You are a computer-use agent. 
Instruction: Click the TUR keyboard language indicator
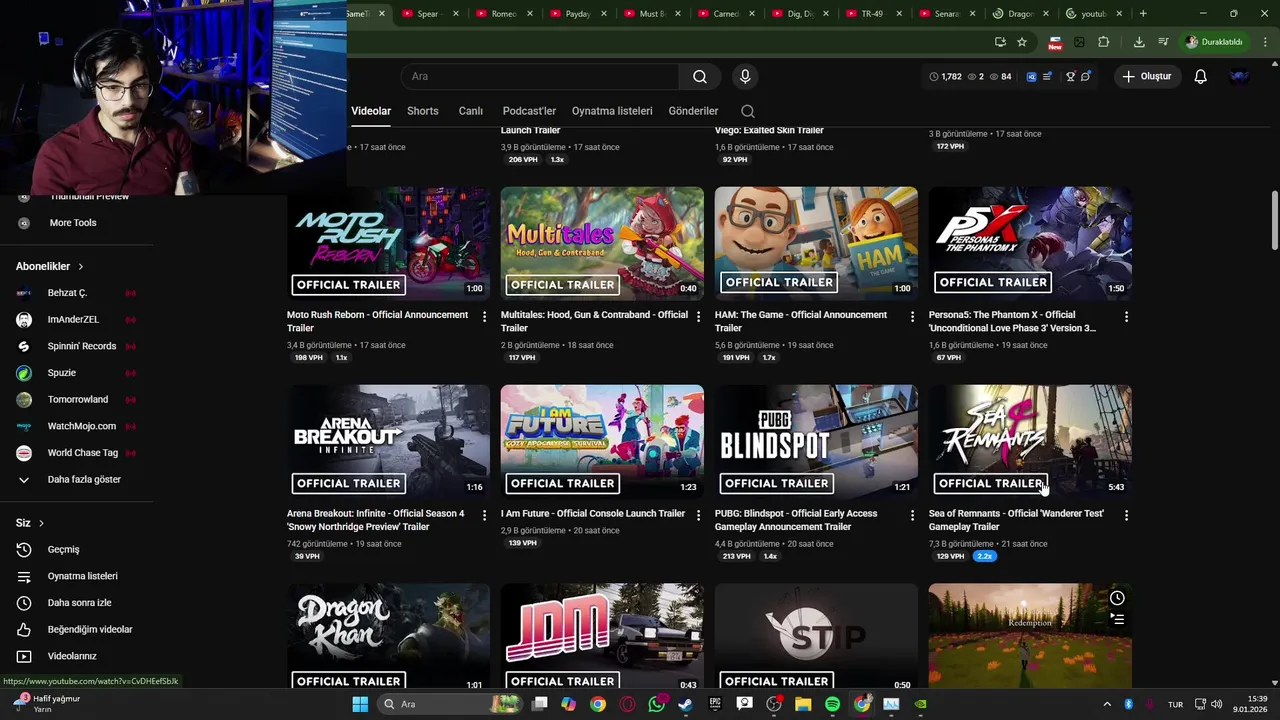1176,704
